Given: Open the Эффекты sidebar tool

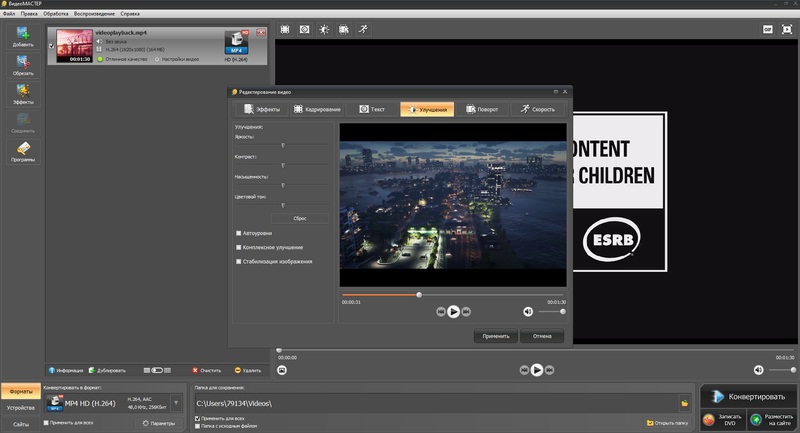Looking at the screenshot, I should pyautogui.click(x=23, y=94).
